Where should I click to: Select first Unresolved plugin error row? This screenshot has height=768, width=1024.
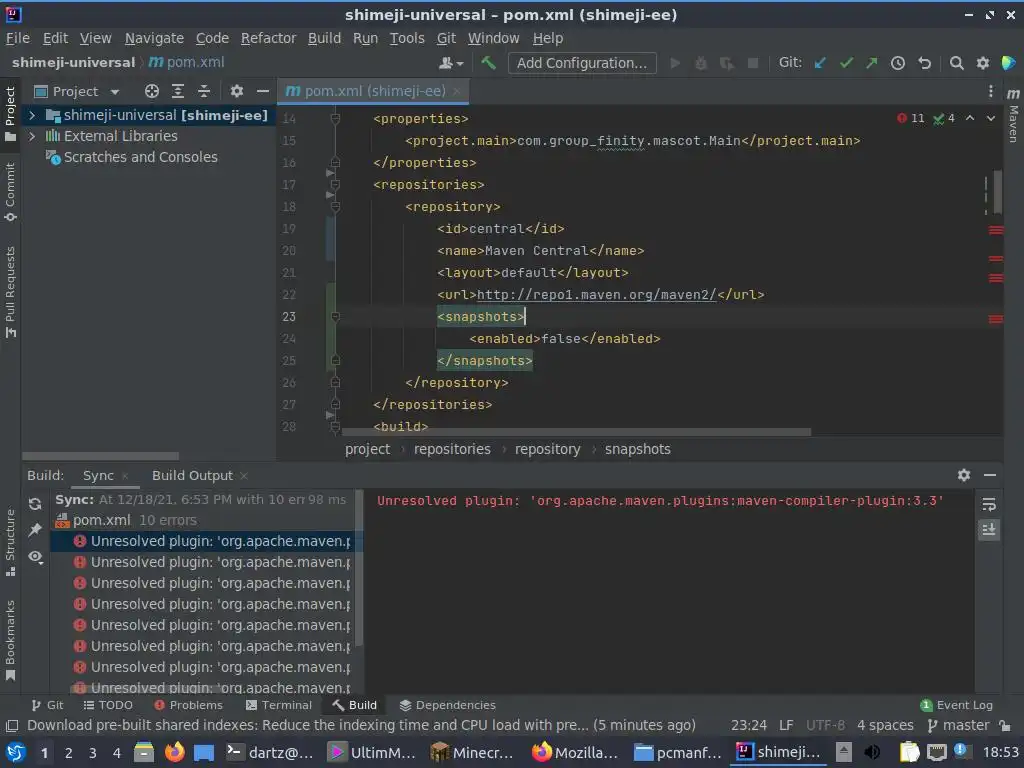(x=204, y=541)
